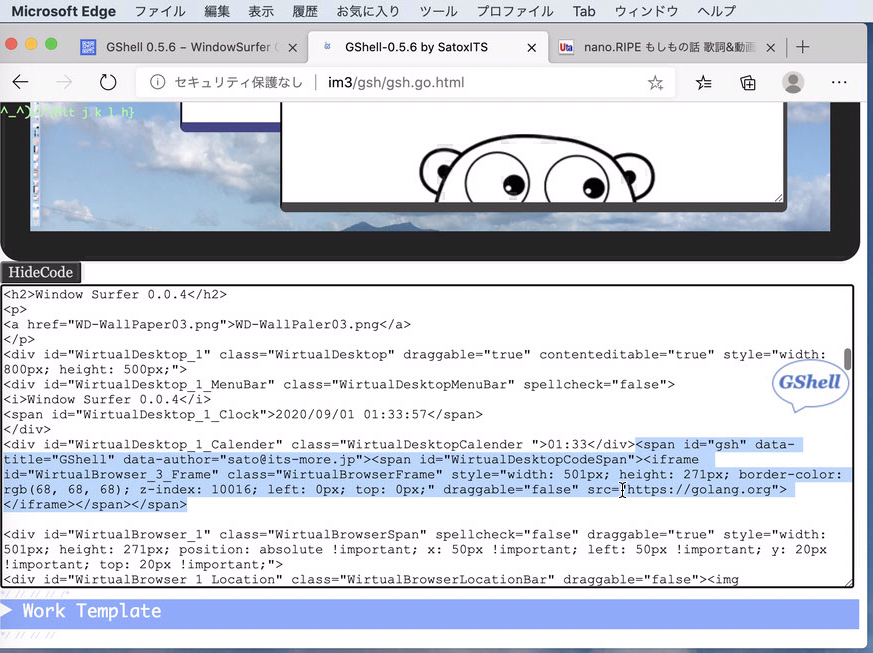Viewport: 873px width, 653px height.
Task: Close the GShell-0.5.6 by SatoxITS tab
Action: [531, 47]
